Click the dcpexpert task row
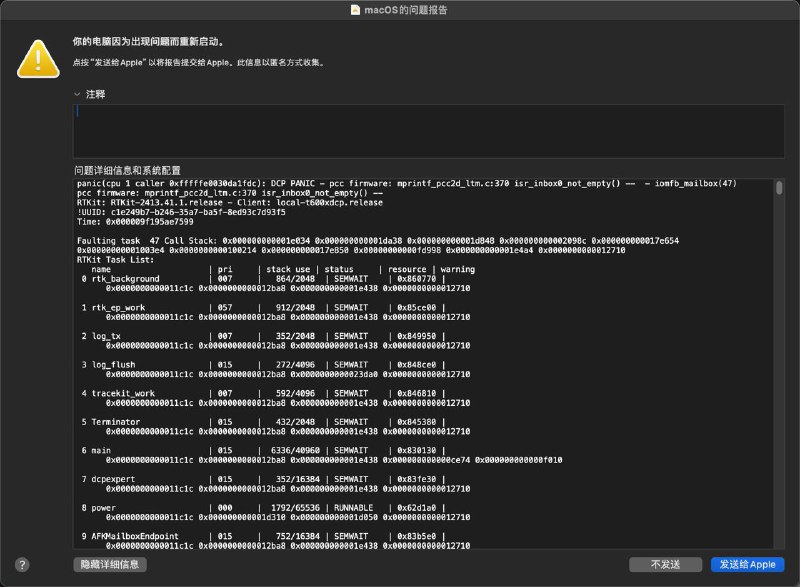Screen dimensions: 800x587 (x=263, y=479)
